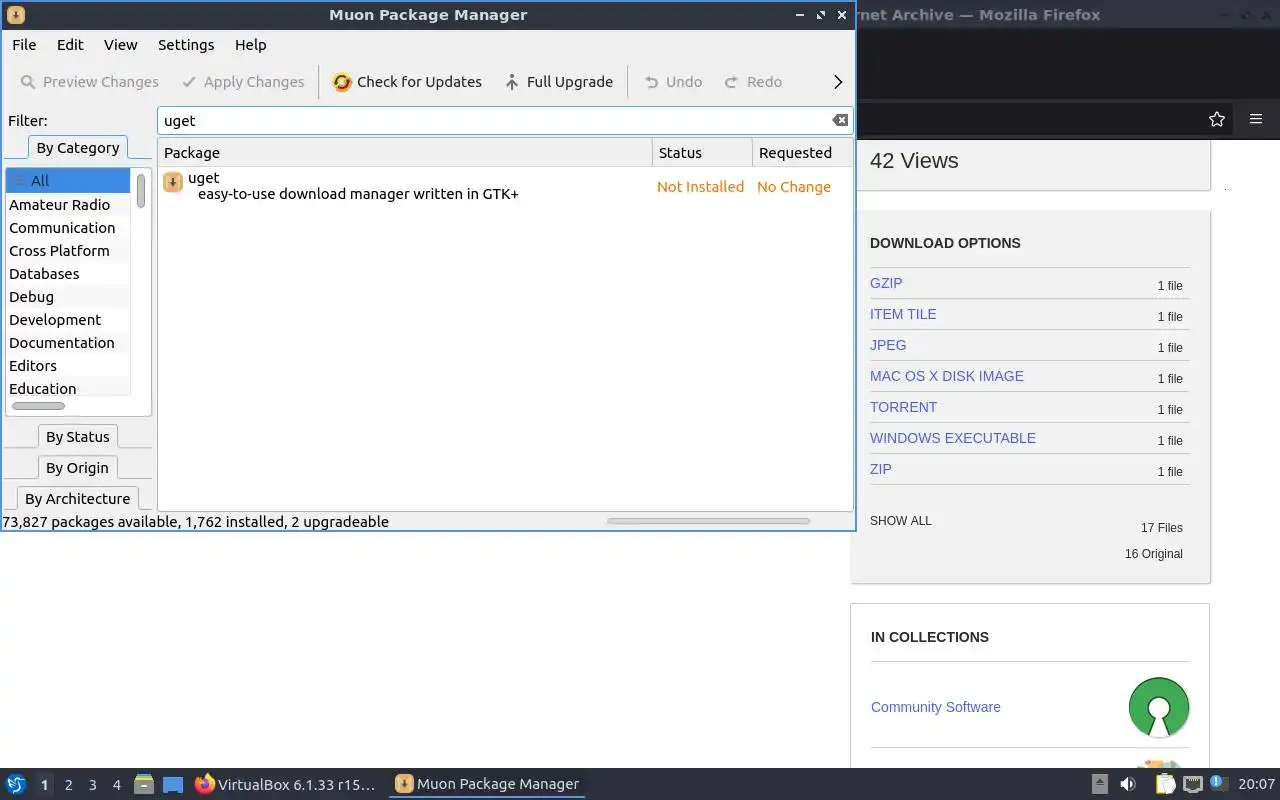Select the All category
1280x800 pixels.
tap(68, 181)
